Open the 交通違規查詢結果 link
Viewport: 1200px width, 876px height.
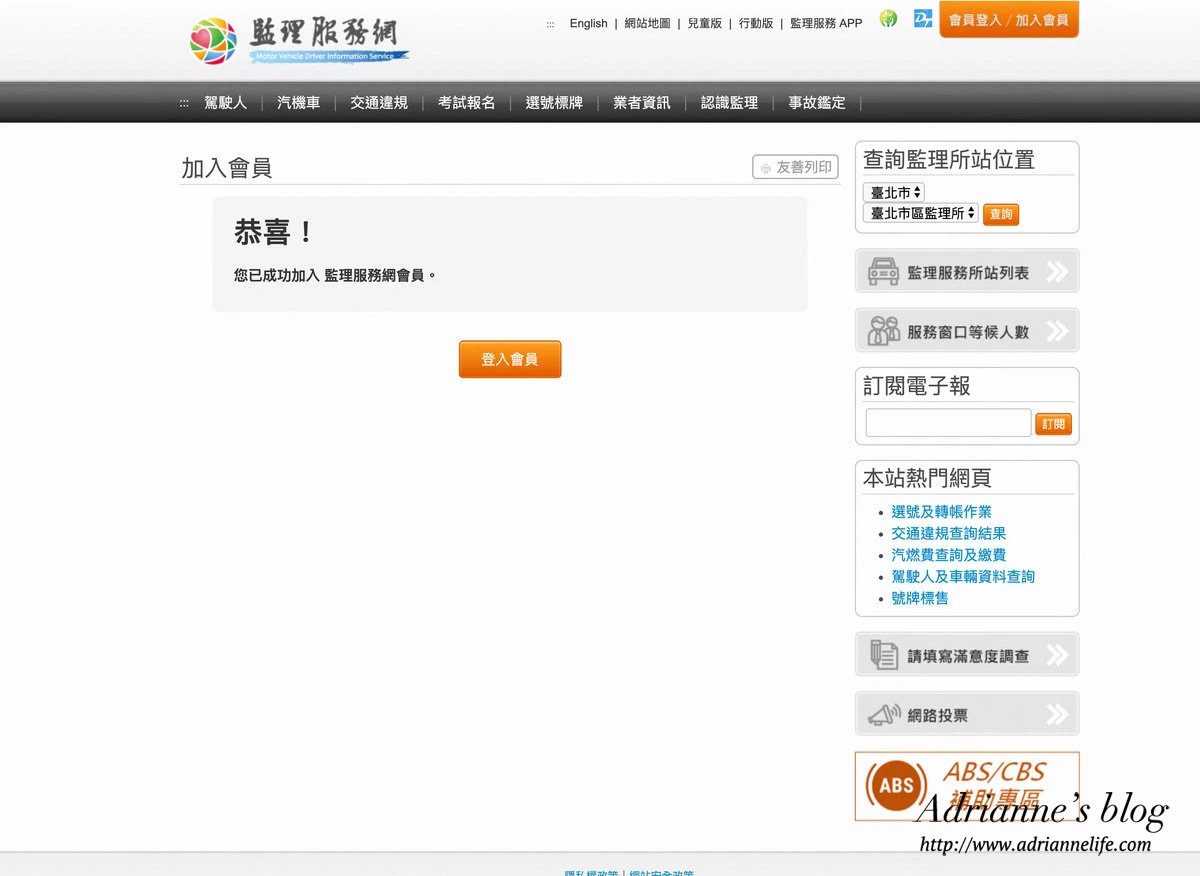949,534
